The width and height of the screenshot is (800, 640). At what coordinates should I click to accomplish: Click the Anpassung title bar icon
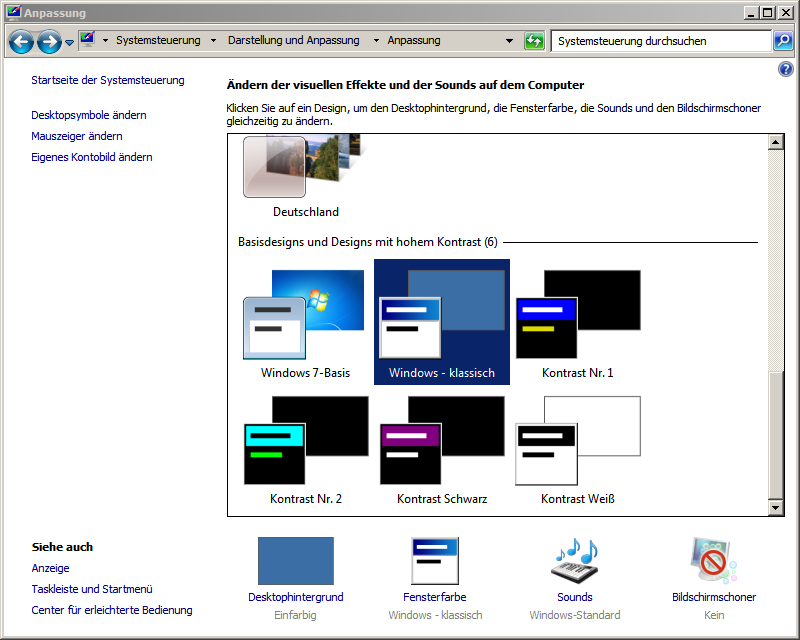(14, 12)
